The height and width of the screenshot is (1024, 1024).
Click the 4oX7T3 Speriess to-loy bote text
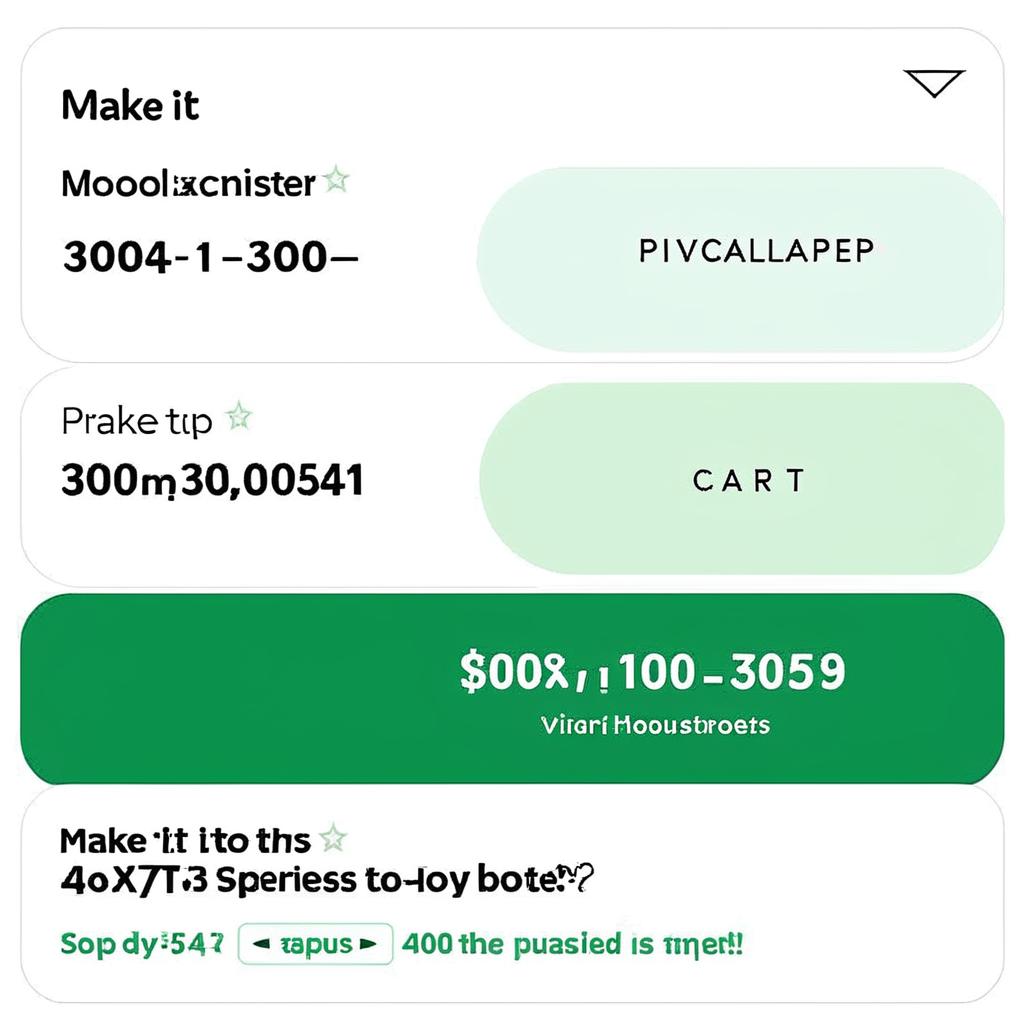tap(327, 880)
